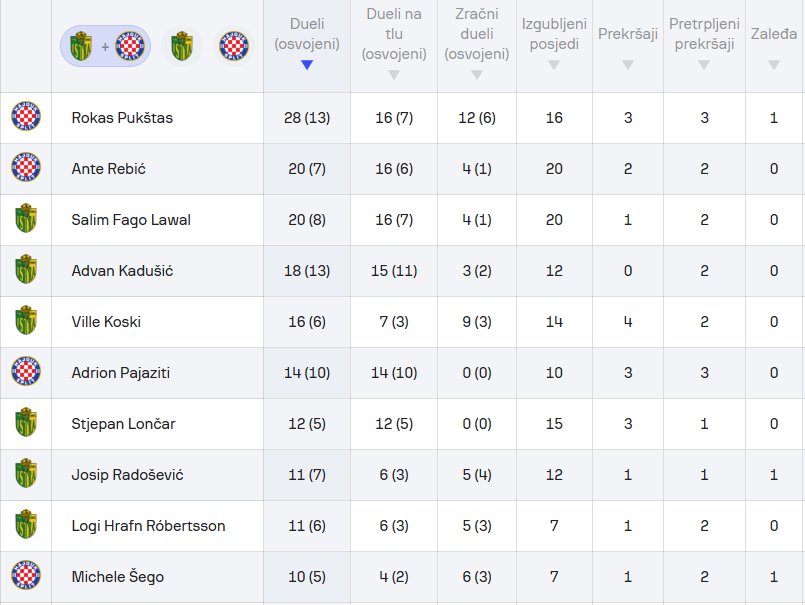Click Hajduk crest beside Rokas Pukštas
The height and width of the screenshot is (605, 805).
click(x=26, y=118)
